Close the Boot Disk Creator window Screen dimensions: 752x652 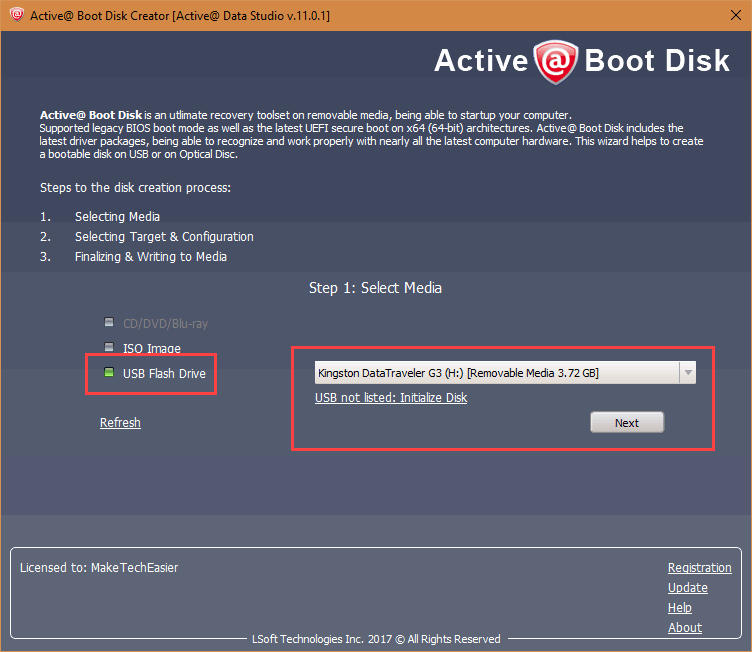pos(736,15)
